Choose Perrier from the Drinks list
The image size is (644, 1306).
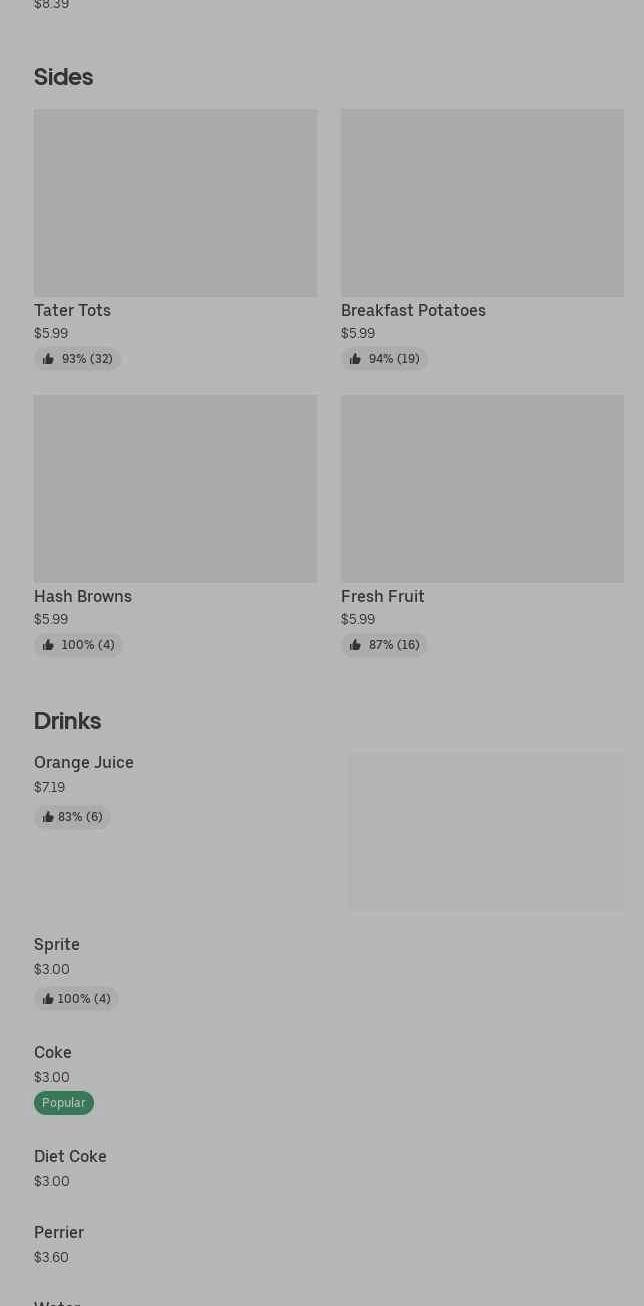pos(59,1233)
